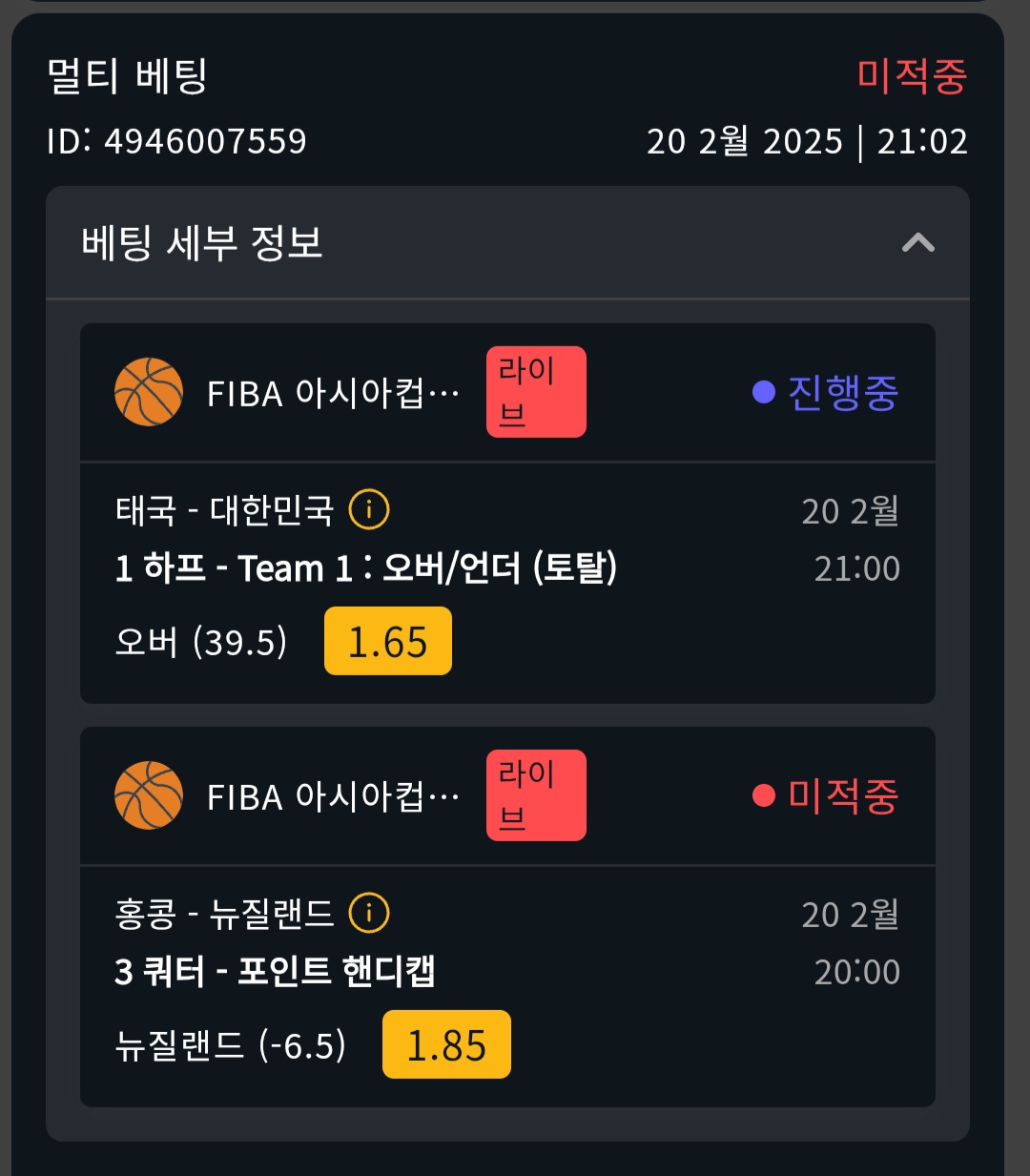Image resolution: width=1030 pixels, height=1176 pixels.
Task: Open the first FIBA 아시아컵 league title
Action: coord(333,393)
